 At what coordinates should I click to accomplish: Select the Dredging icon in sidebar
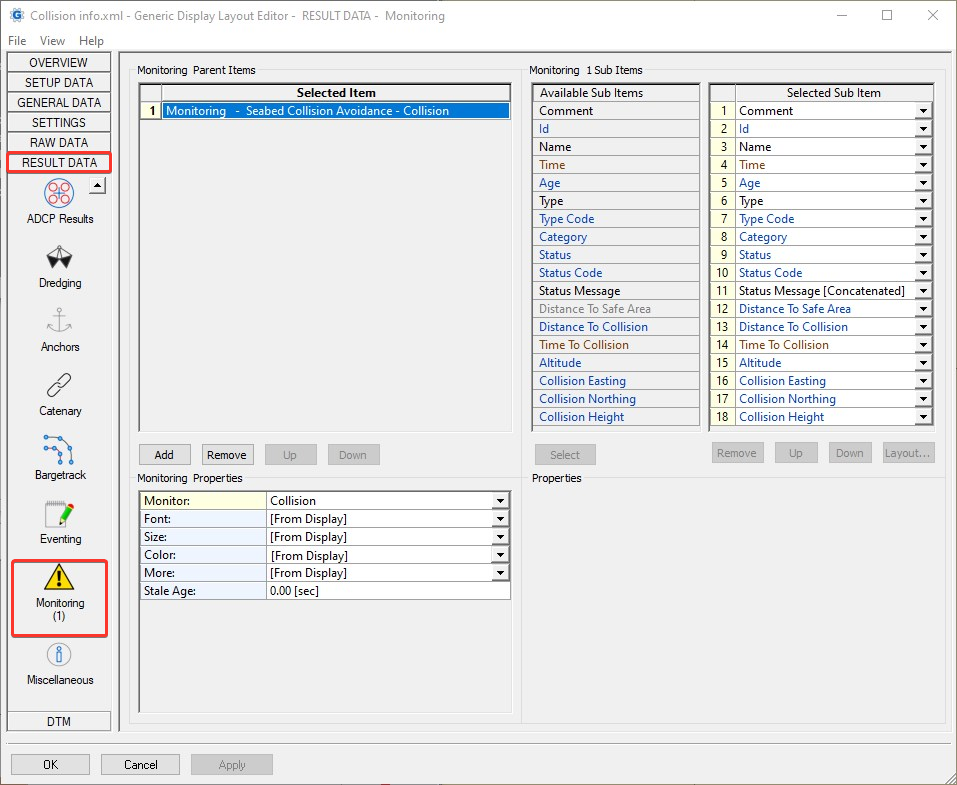pyautogui.click(x=59, y=259)
